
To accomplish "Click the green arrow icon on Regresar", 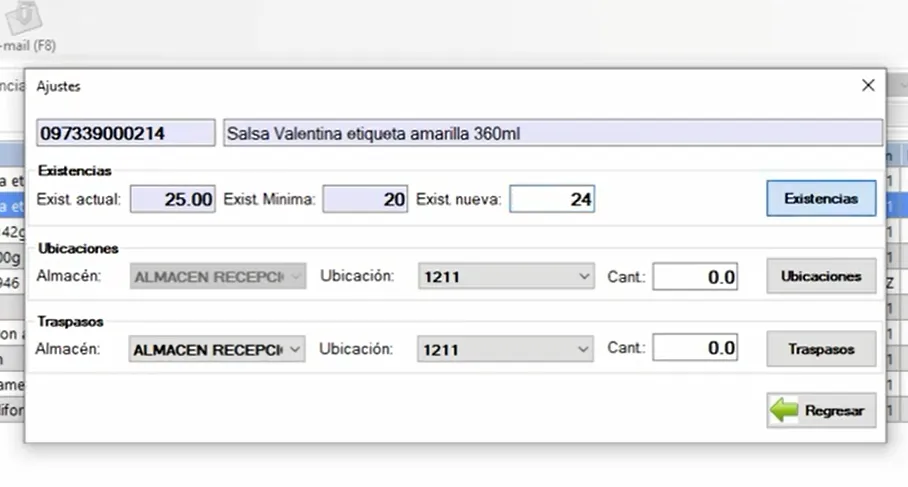I will pyautogui.click(x=785, y=410).
